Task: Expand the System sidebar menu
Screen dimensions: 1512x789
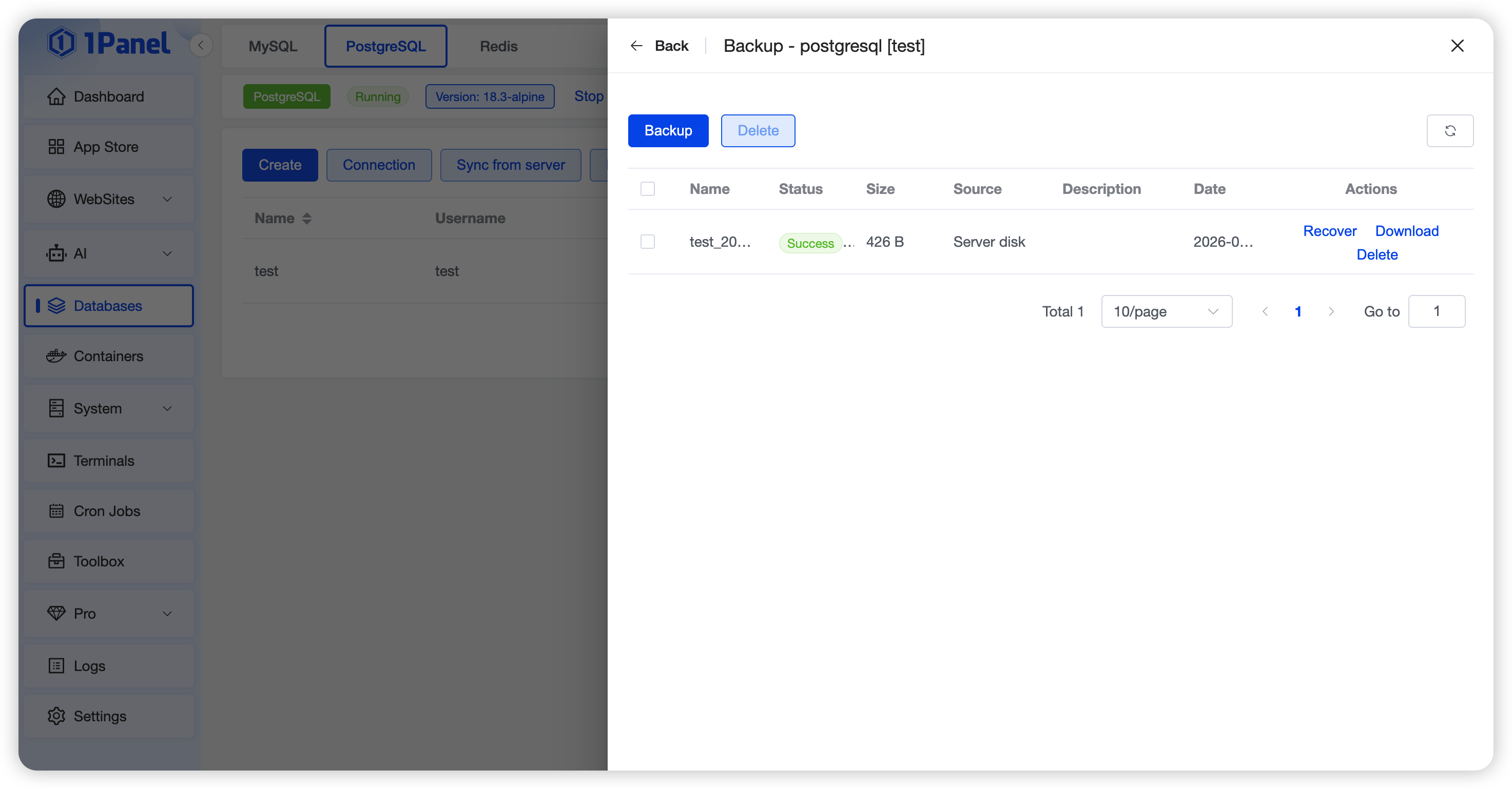Action: coord(167,409)
